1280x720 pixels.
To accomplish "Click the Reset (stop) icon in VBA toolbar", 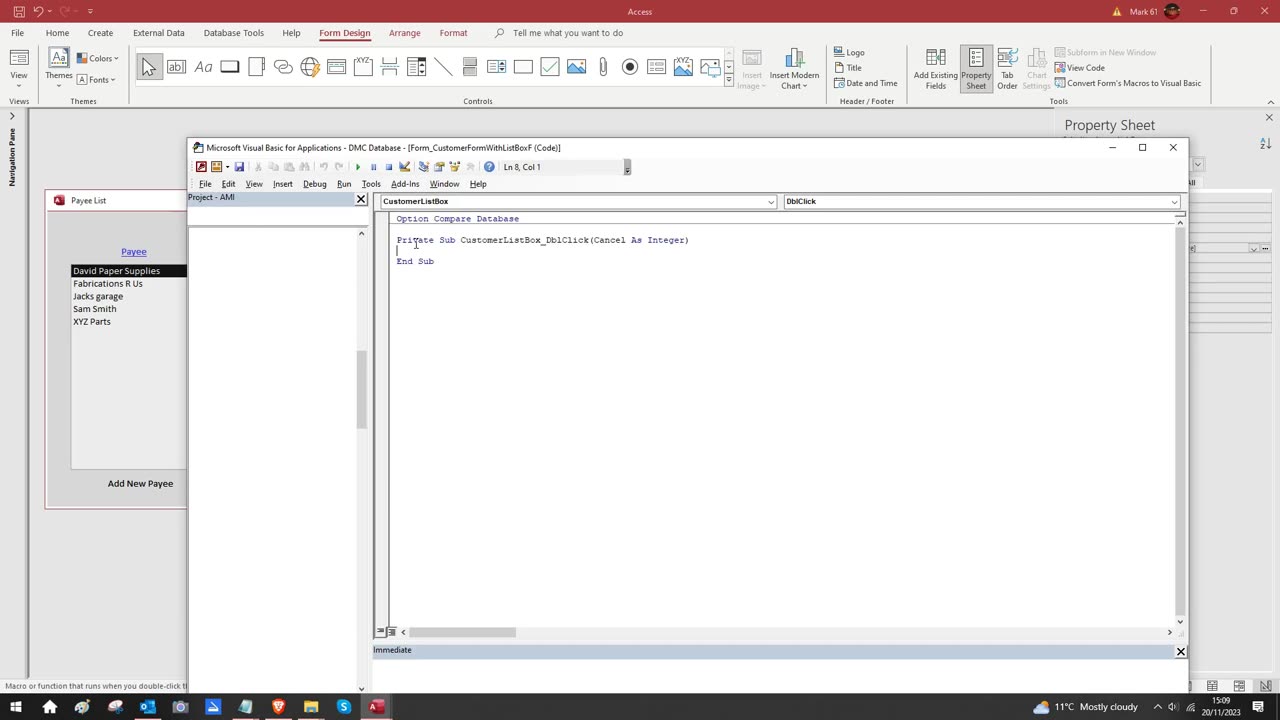I will click(x=389, y=167).
